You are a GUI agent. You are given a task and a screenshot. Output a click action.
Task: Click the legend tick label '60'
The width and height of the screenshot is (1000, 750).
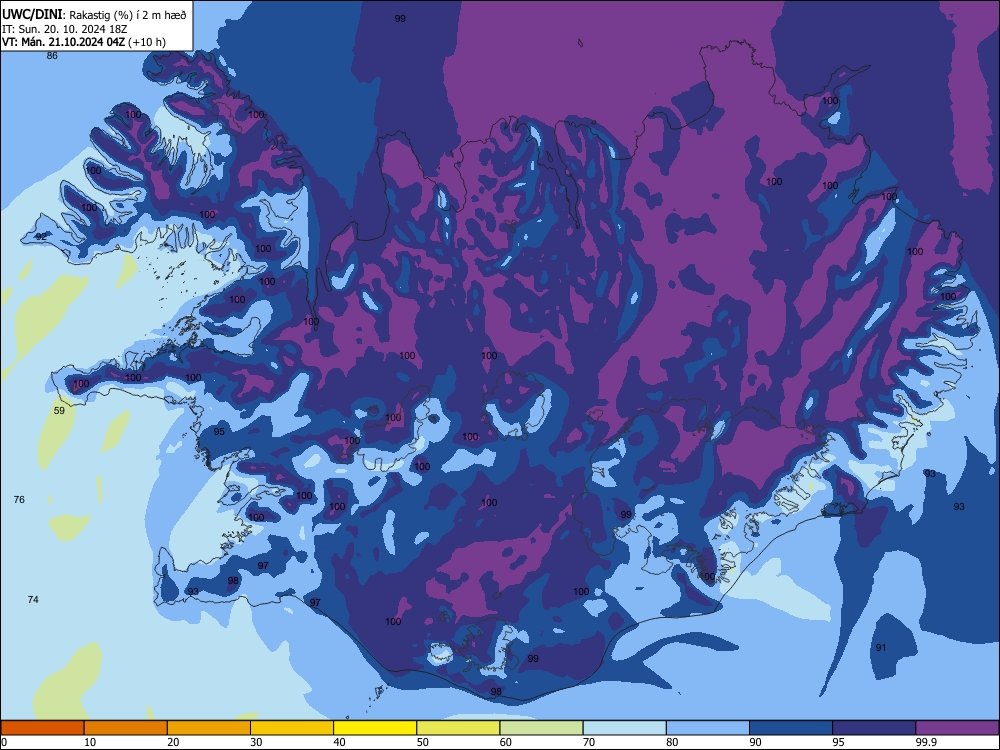coord(506,742)
